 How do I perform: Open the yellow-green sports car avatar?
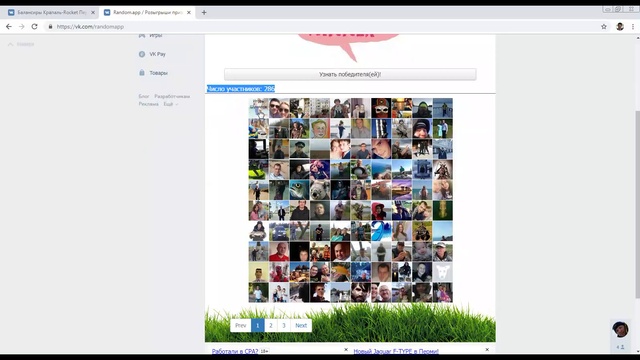[x=258, y=169]
